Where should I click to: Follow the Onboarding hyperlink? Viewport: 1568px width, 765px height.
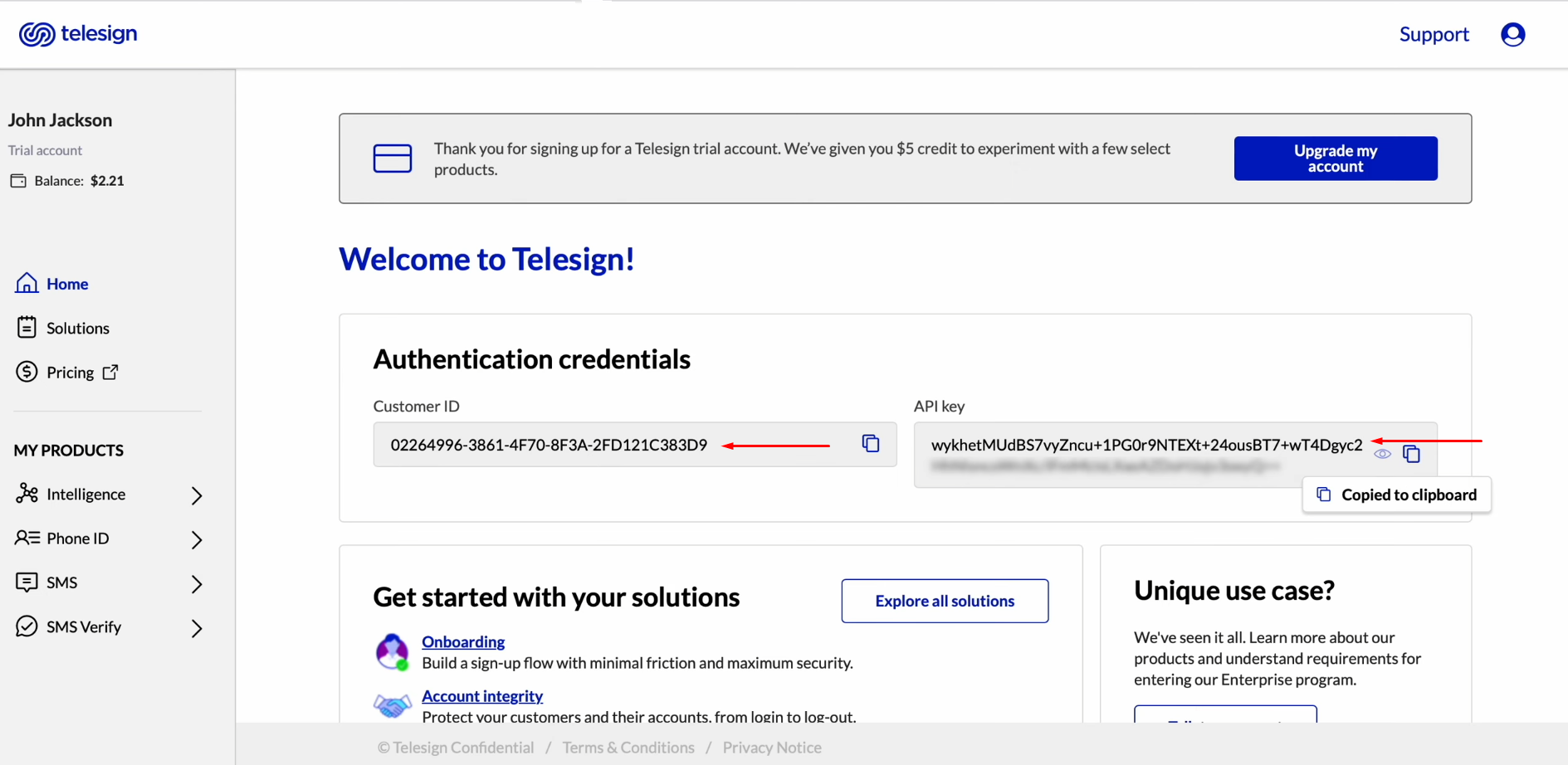point(462,641)
